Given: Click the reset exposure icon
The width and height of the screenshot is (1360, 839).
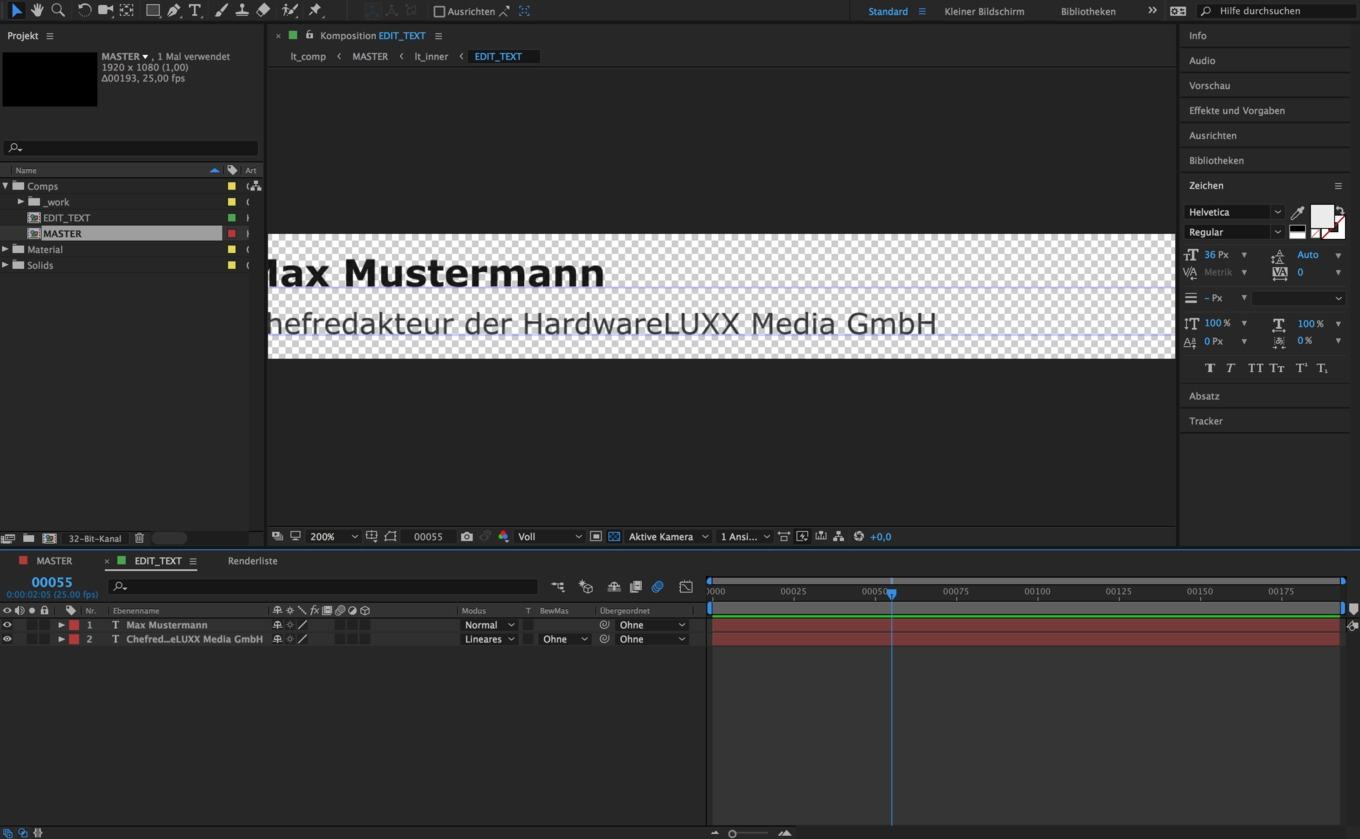Looking at the screenshot, I should [858, 537].
